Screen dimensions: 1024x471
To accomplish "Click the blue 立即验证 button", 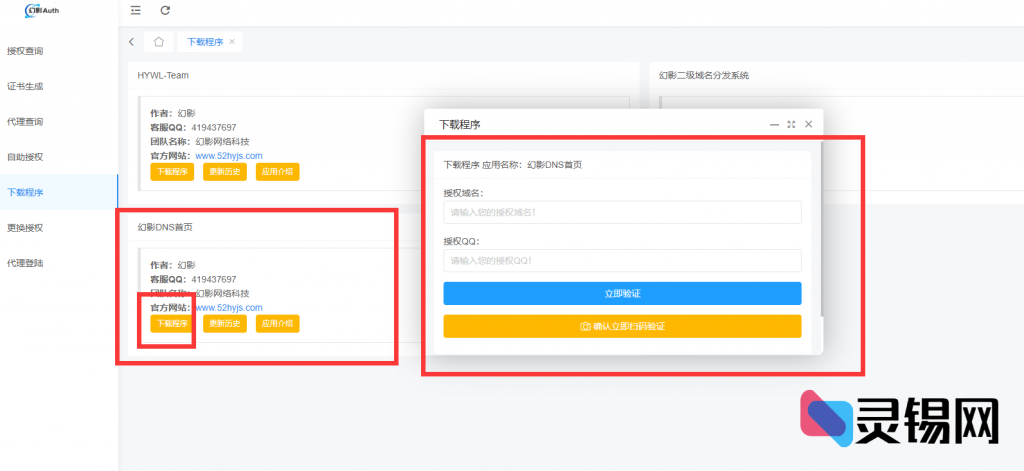I will coord(622,293).
